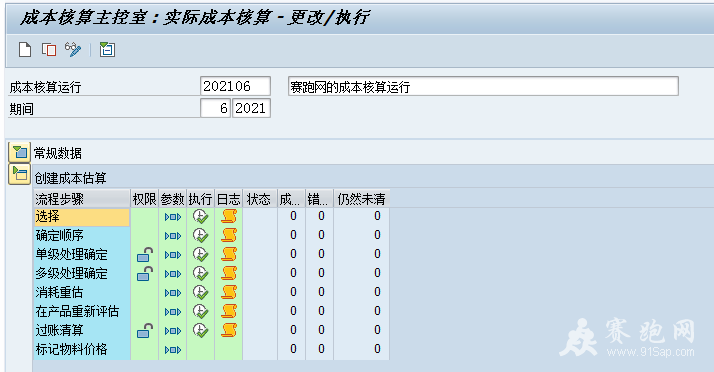Viewport: 714px width, 372px height.
Task: Execute the 过账清算 step
Action: pos(200,330)
